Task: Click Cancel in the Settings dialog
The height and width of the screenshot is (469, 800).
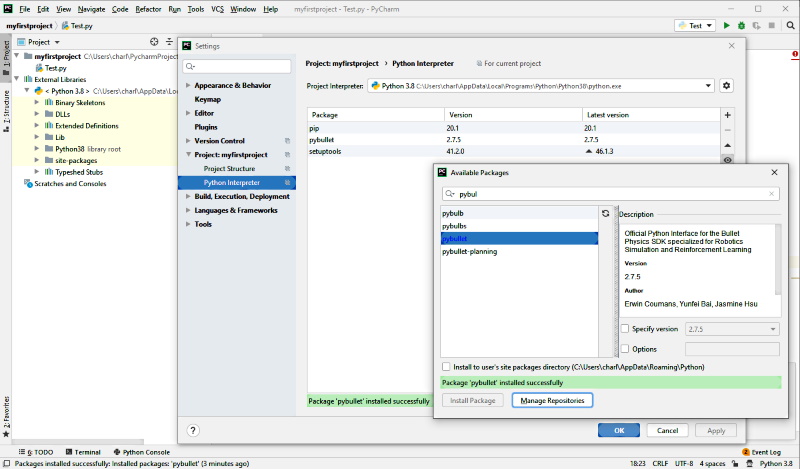Action: [667, 430]
